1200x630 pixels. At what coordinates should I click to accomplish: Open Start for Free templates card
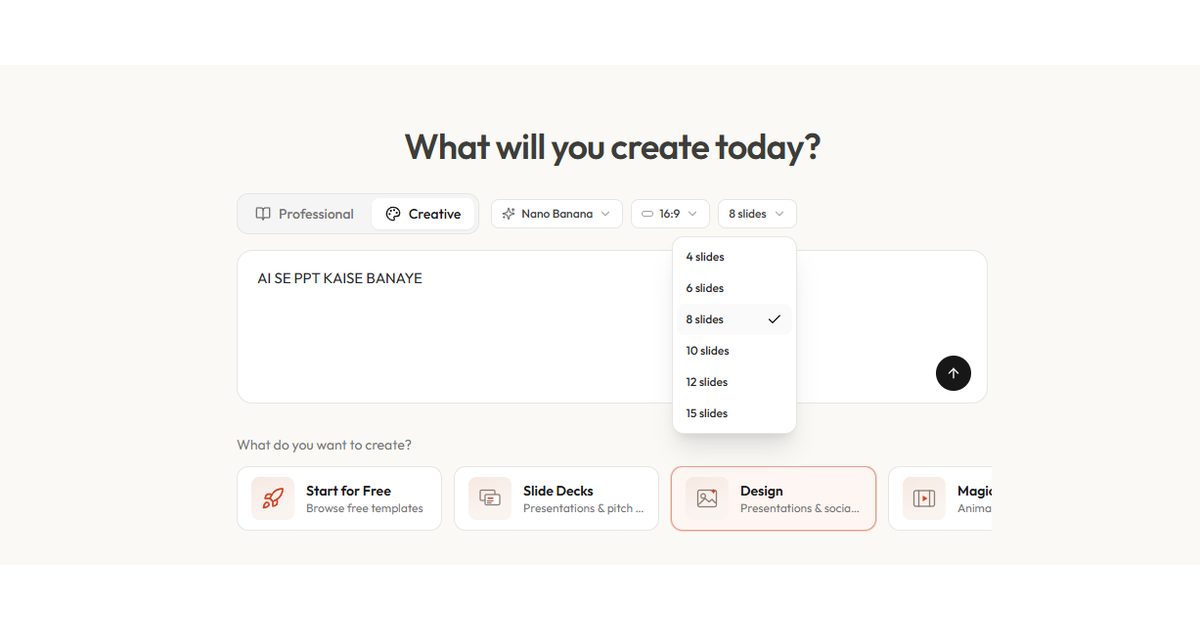click(x=339, y=498)
